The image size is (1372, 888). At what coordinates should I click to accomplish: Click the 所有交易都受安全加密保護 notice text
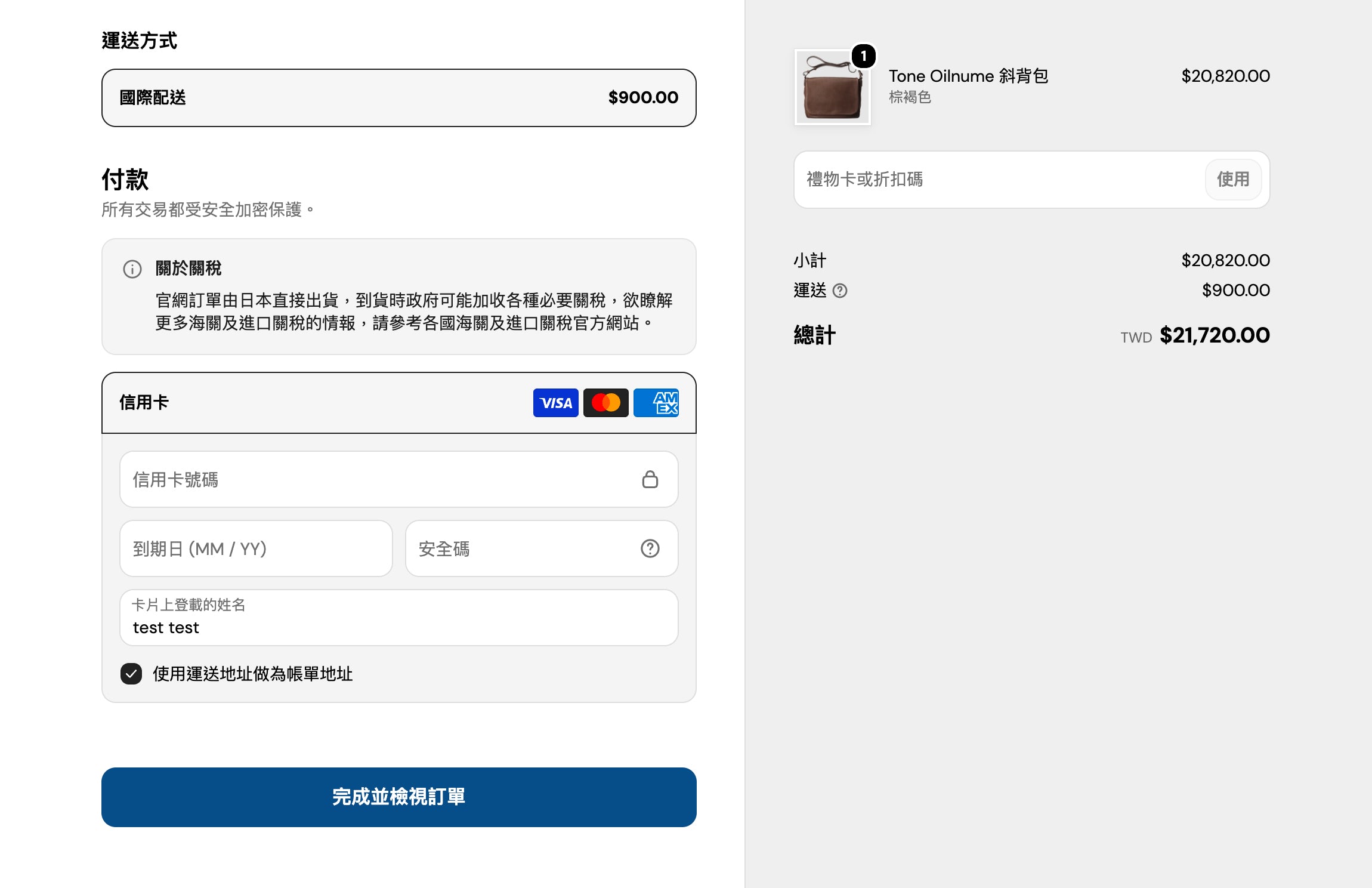coord(208,209)
